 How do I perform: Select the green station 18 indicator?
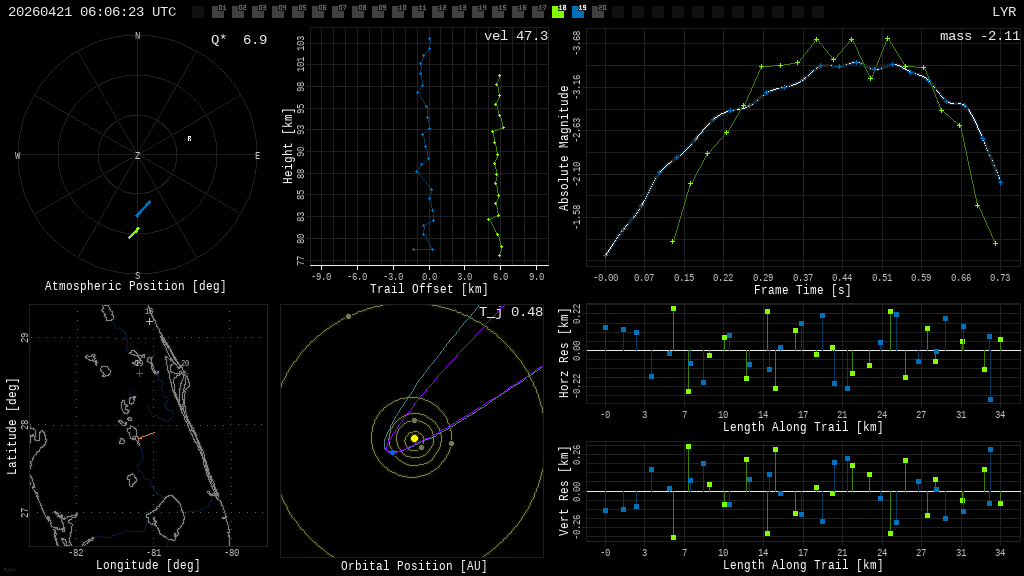click(558, 11)
